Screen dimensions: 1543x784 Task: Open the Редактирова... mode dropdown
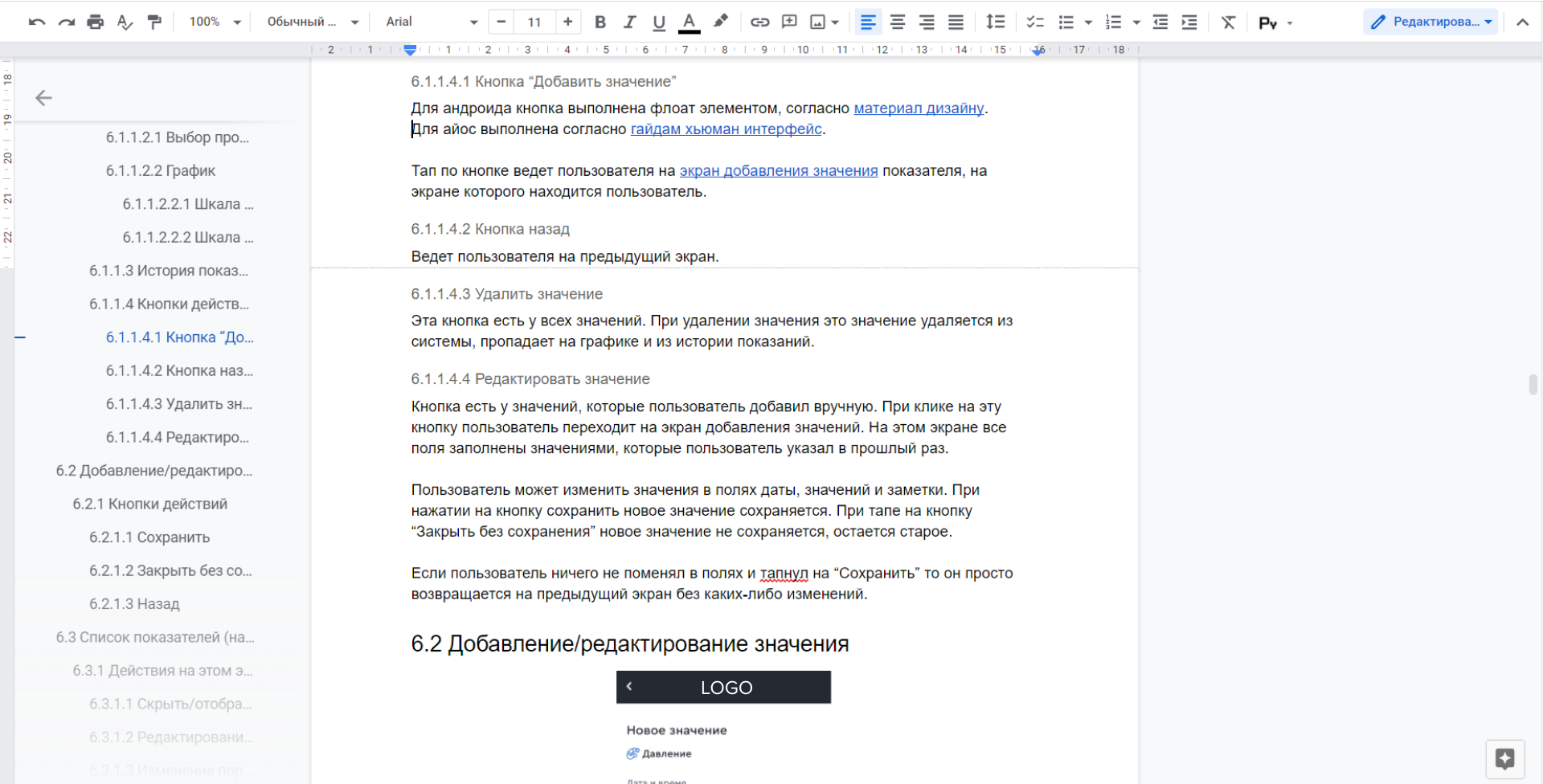(1430, 22)
